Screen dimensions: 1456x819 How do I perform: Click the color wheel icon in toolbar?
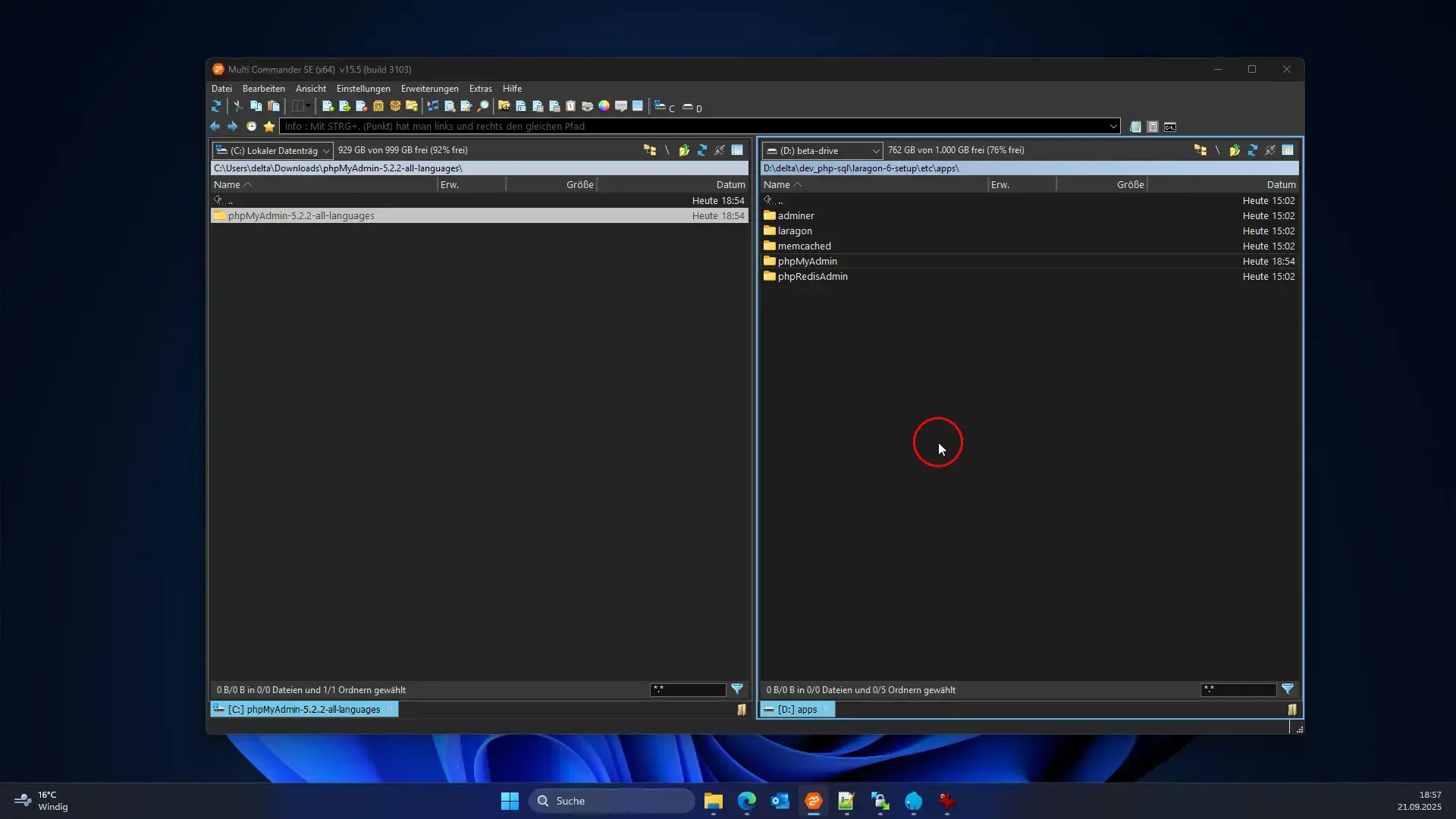point(604,107)
